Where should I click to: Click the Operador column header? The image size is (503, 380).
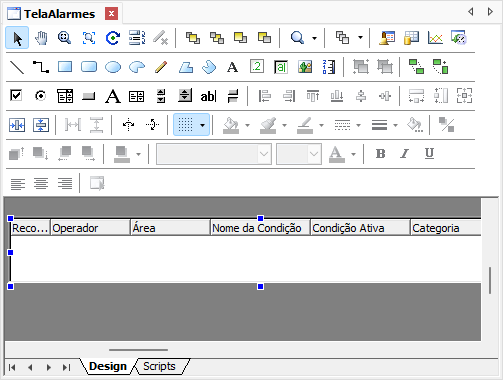[x=90, y=228]
